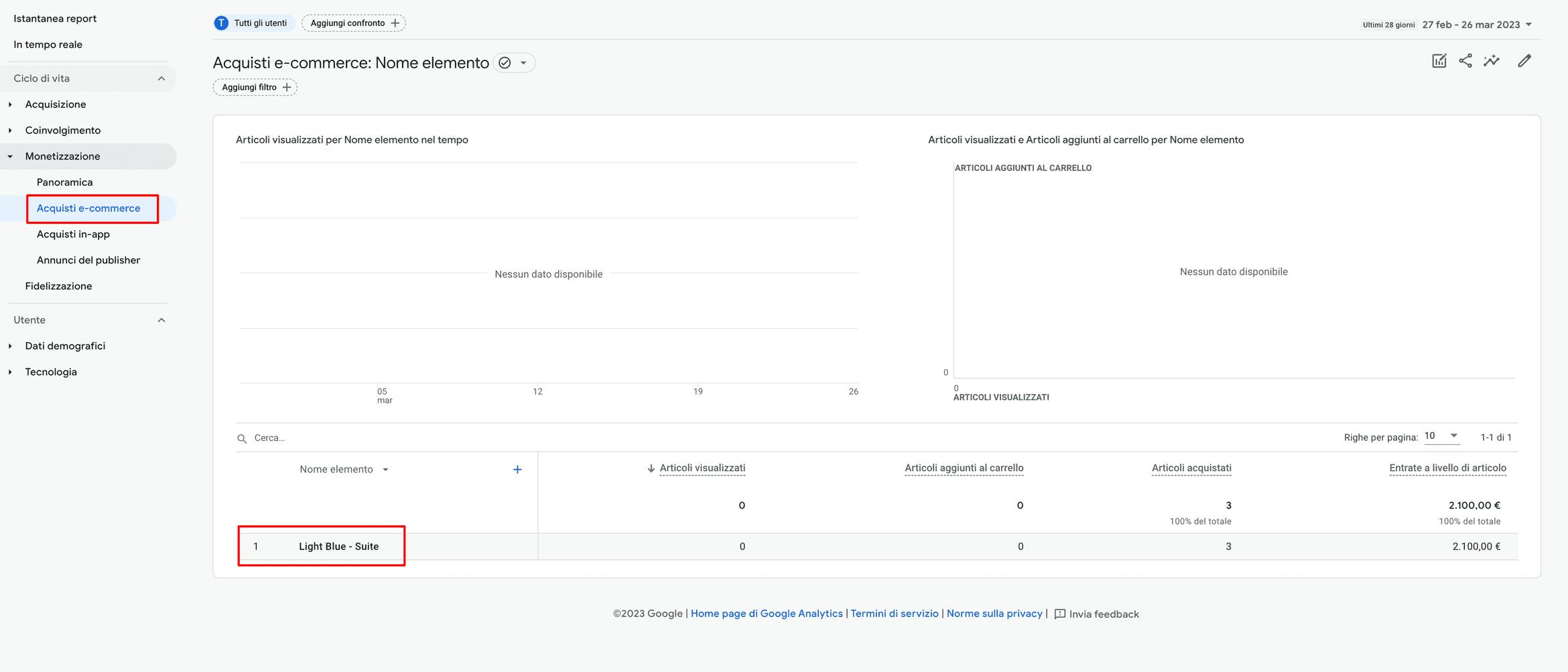
Task: Click Invia feedback link
Action: [x=1104, y=614]
